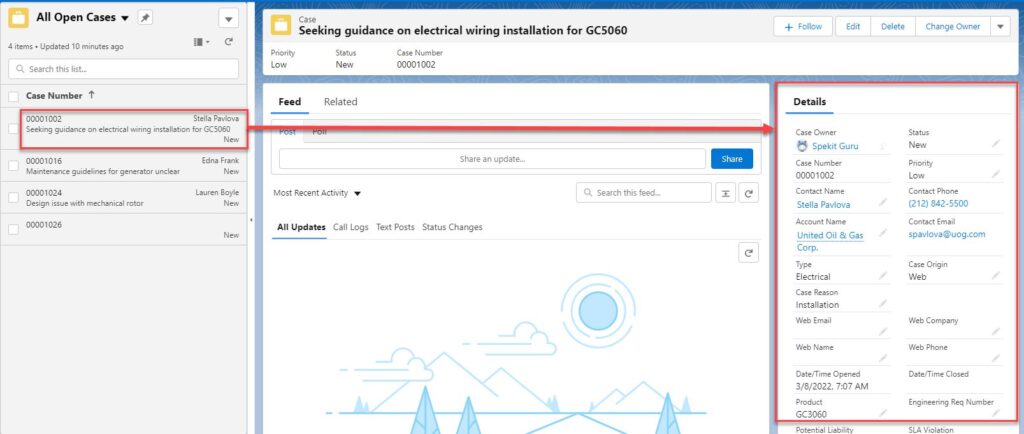This screenshot has height=434, width=1024.
Task: Edit the Type field pencil
Action: pyautogui.click(x=882, y=275)
